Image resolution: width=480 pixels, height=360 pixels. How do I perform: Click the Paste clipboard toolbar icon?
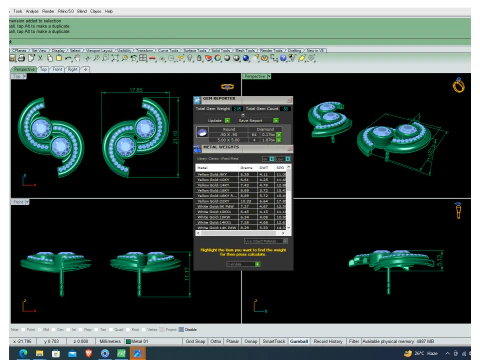[59, 58]
